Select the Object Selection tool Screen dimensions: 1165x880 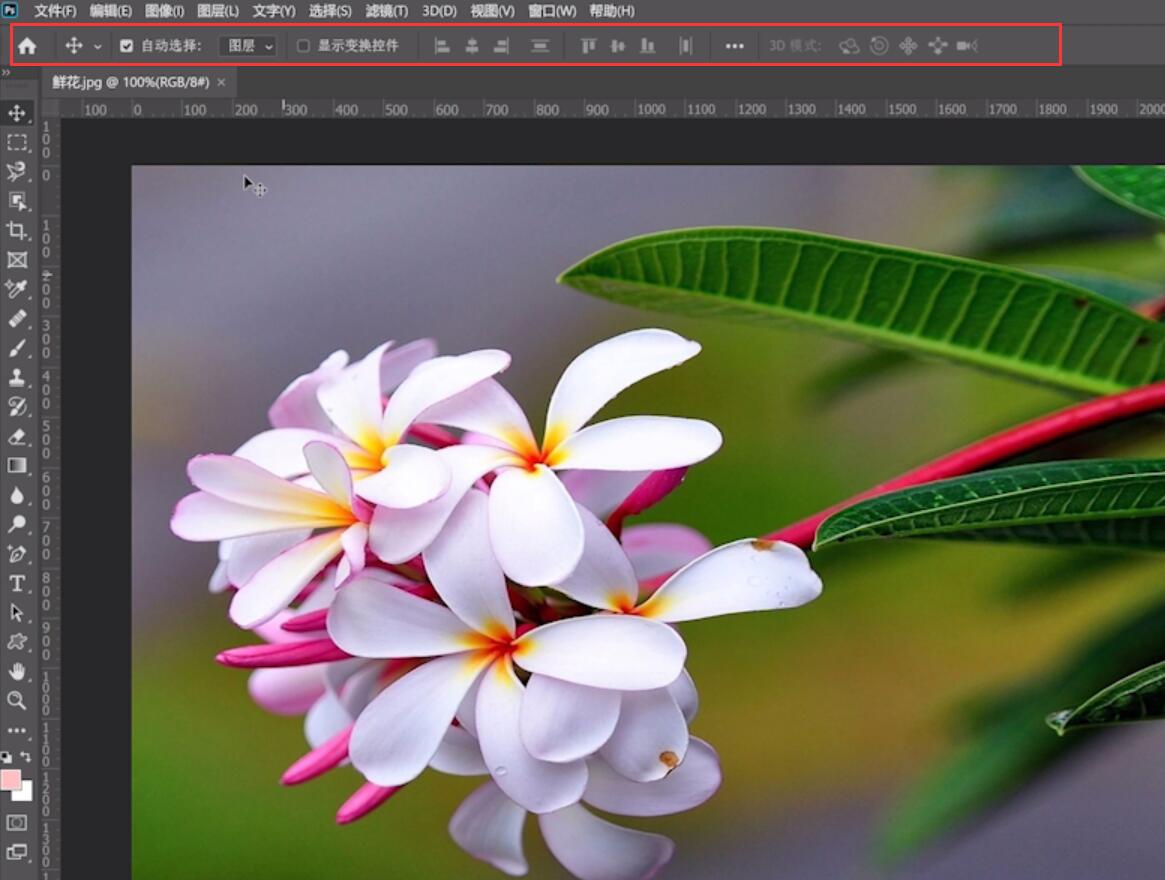16,201
